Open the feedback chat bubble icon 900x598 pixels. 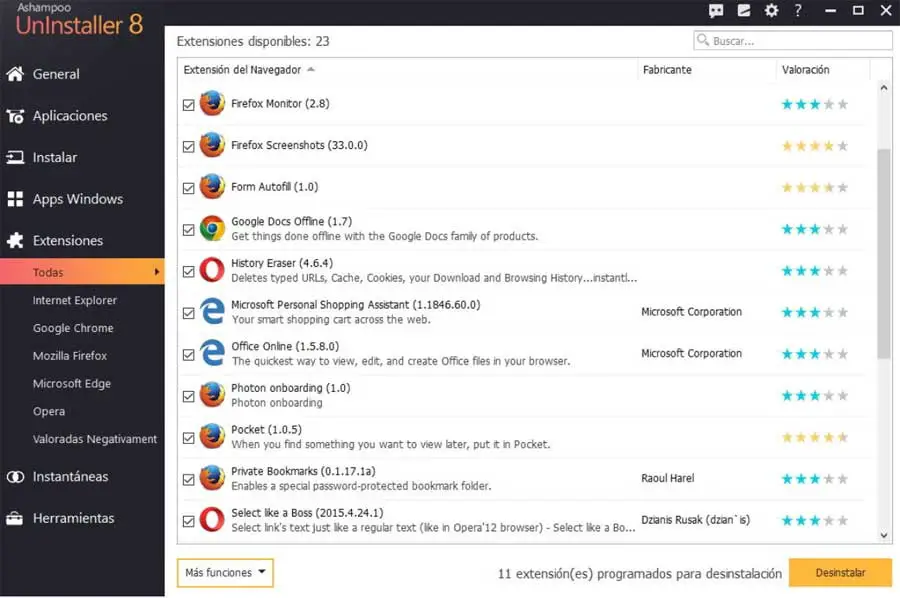pyautogui.click(x=716, y=11)
